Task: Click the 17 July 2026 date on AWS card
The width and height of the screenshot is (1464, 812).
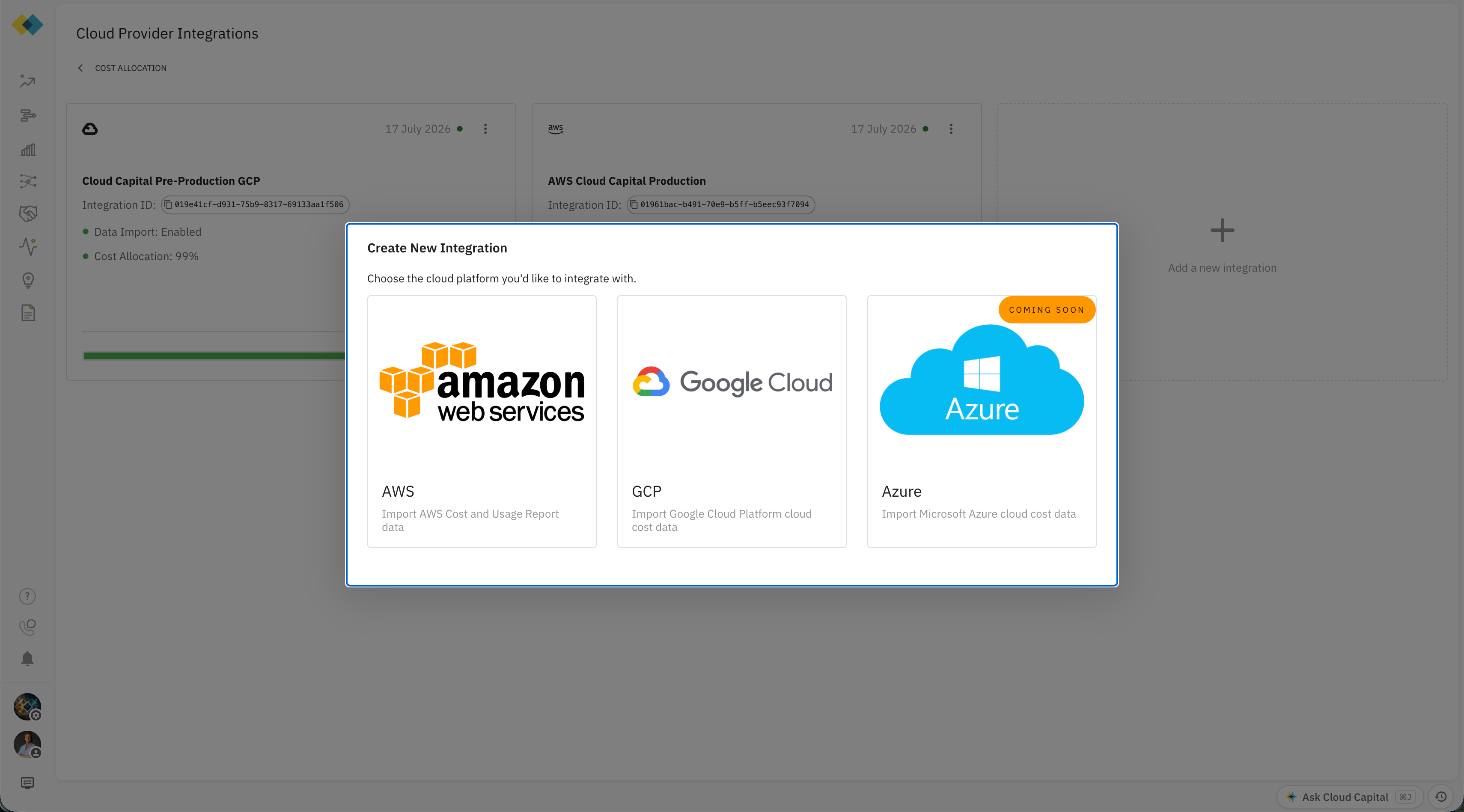Action: 883,129
